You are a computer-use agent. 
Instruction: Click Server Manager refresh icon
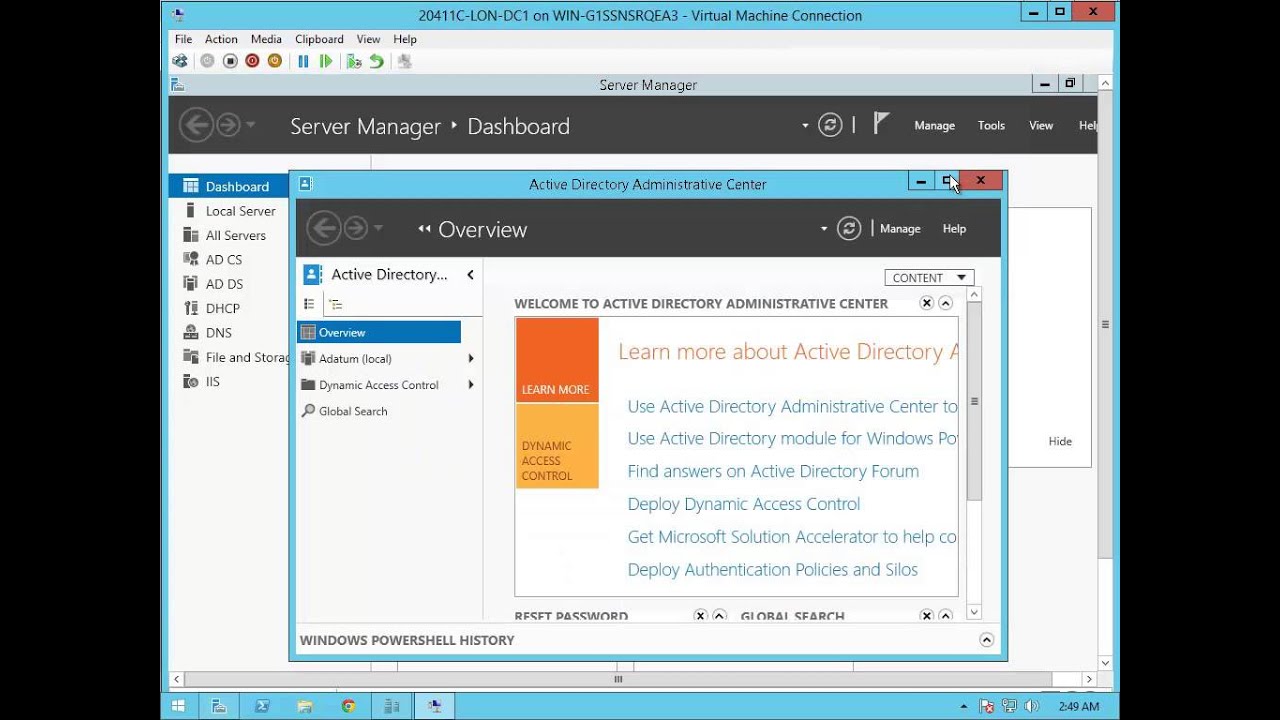830,125
